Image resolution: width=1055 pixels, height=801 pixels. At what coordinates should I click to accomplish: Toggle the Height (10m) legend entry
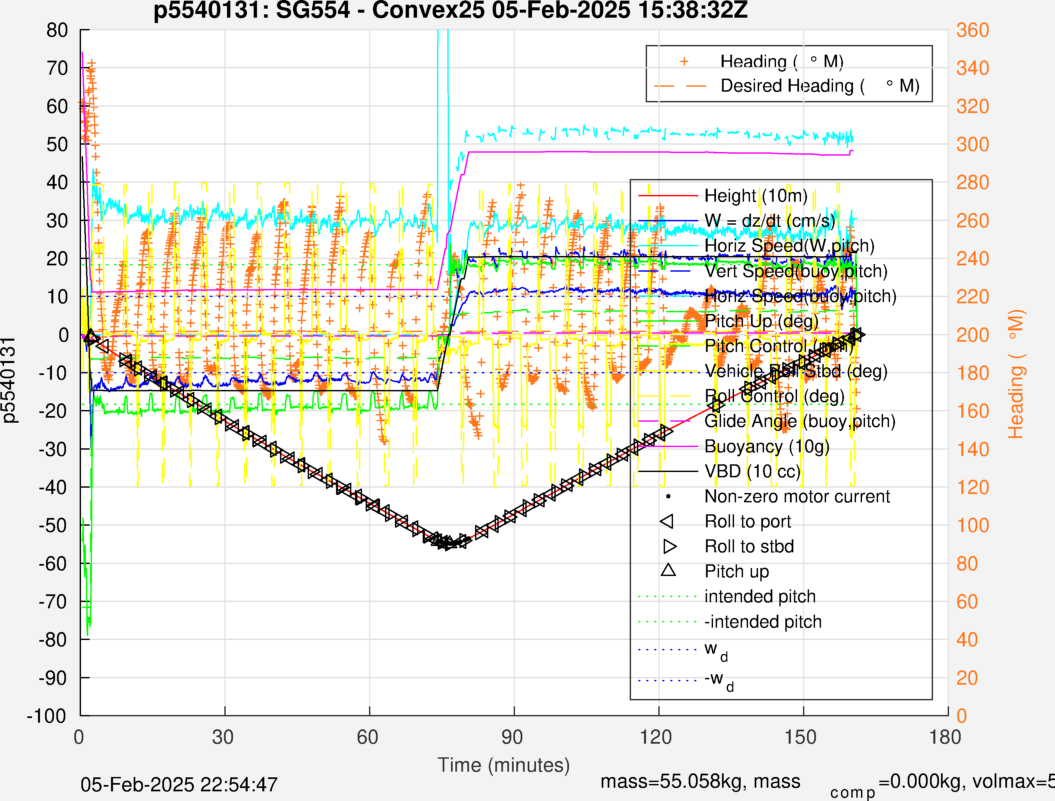(x=755, y=195)
